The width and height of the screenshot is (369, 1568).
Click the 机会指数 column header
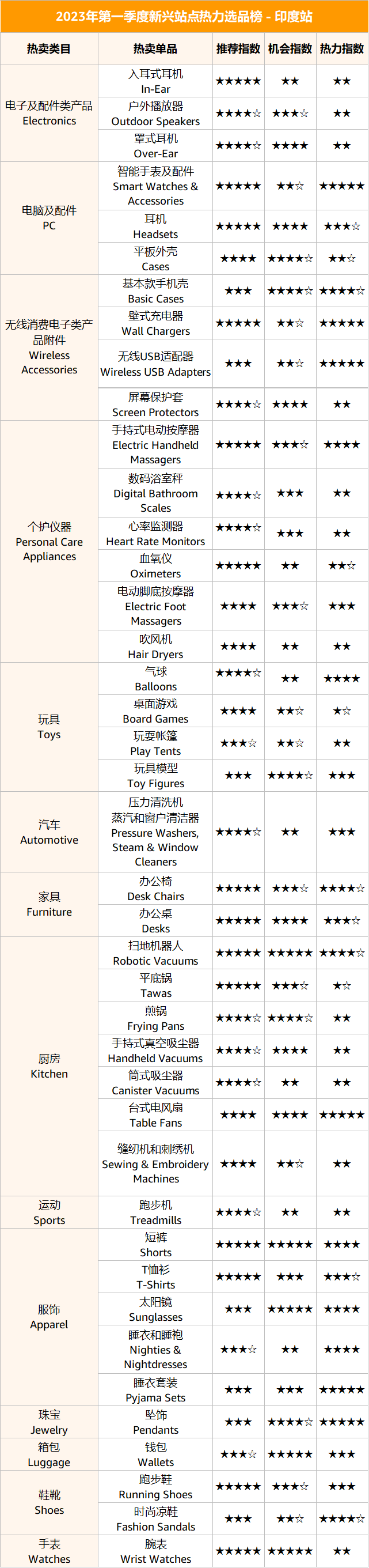tap(290, 49)
